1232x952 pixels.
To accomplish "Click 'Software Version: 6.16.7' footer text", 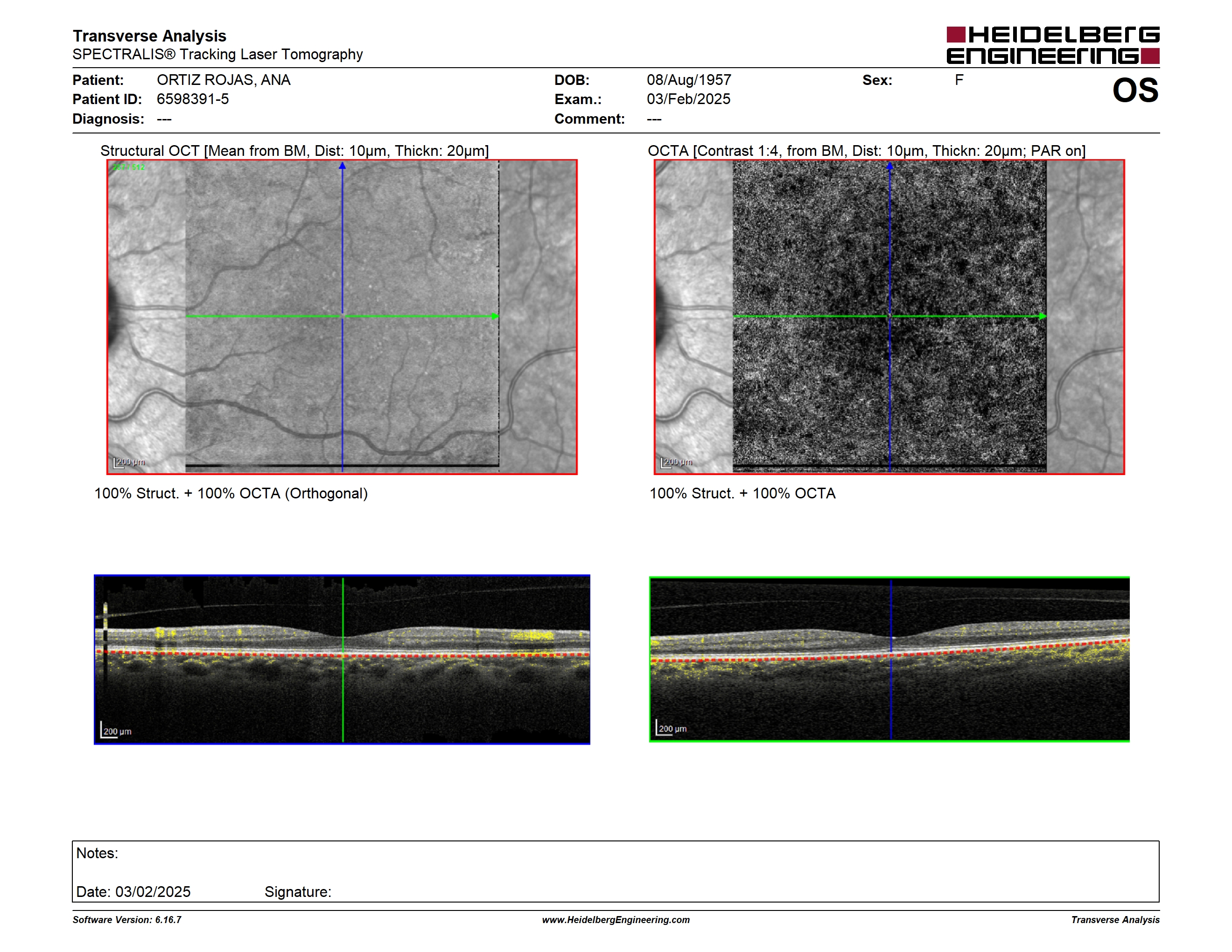I will coord(127,920).
